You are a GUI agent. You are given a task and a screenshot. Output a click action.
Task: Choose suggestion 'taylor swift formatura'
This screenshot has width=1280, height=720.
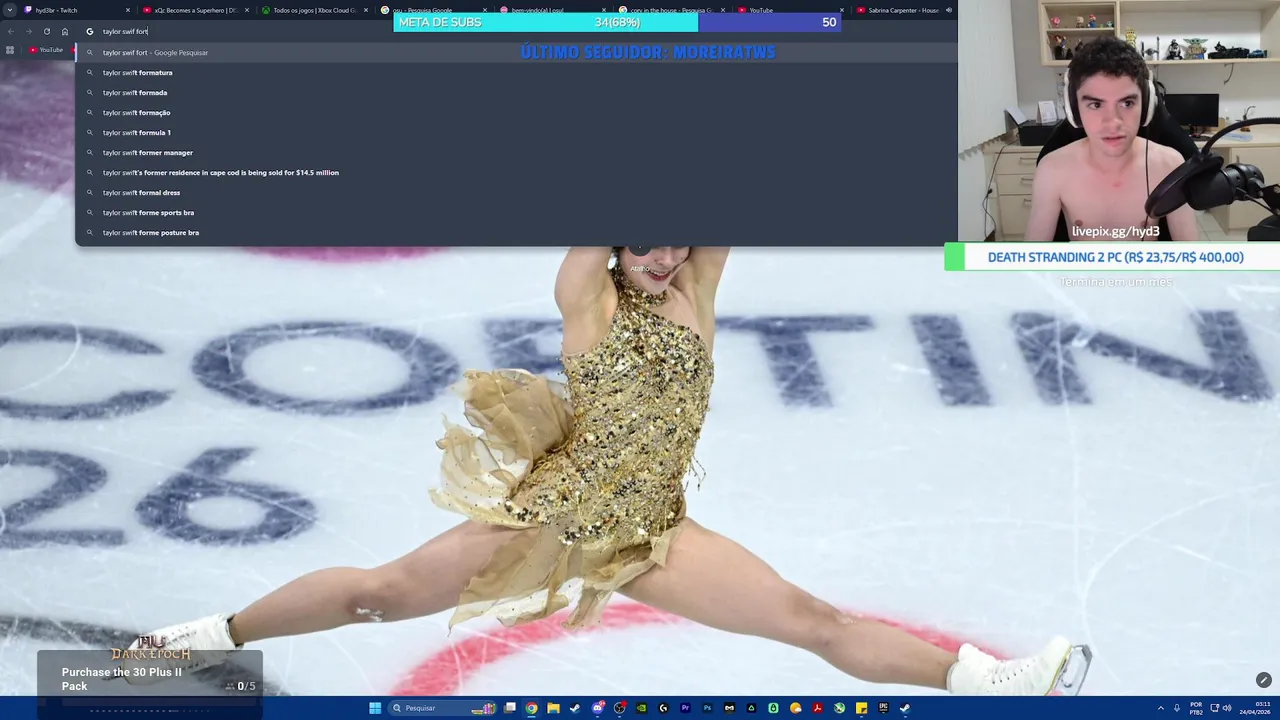(x=516, y=72)
